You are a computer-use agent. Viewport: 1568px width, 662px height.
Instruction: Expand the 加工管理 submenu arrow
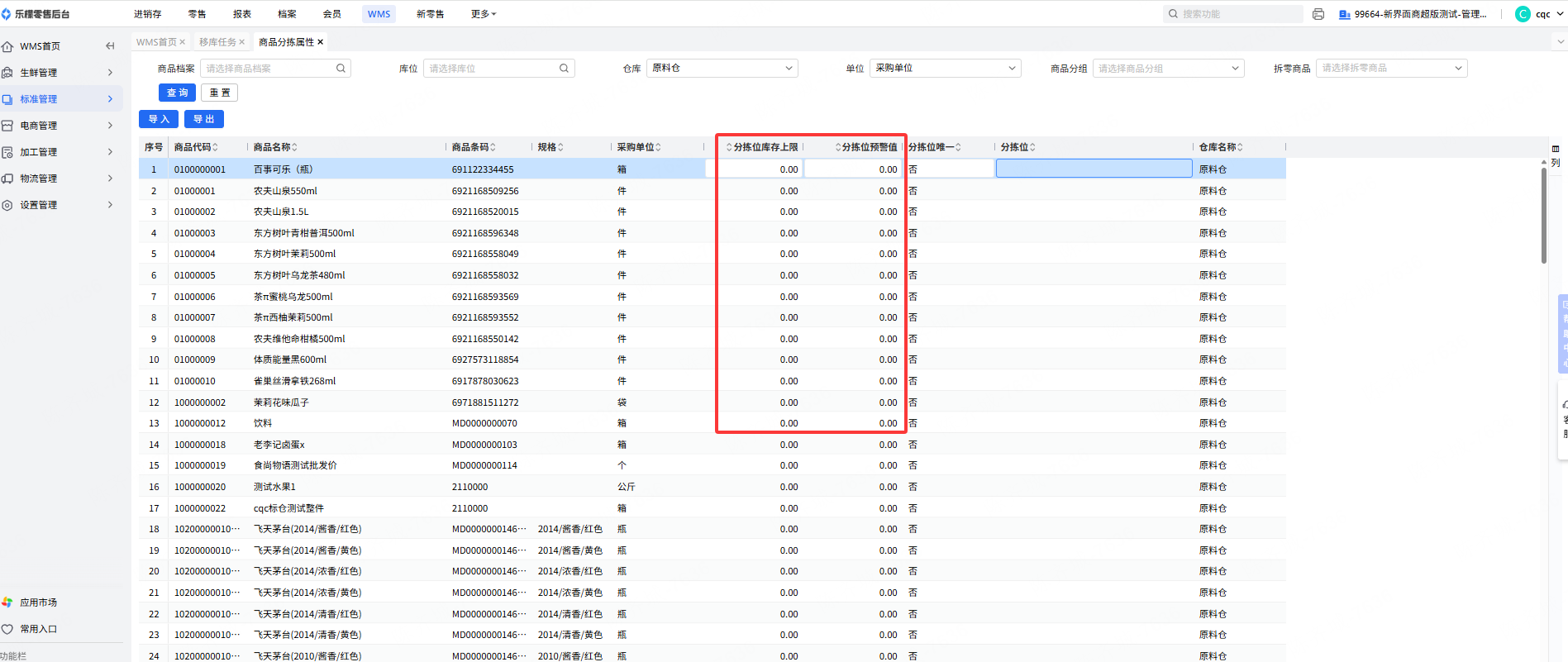[x=110, y=152]
